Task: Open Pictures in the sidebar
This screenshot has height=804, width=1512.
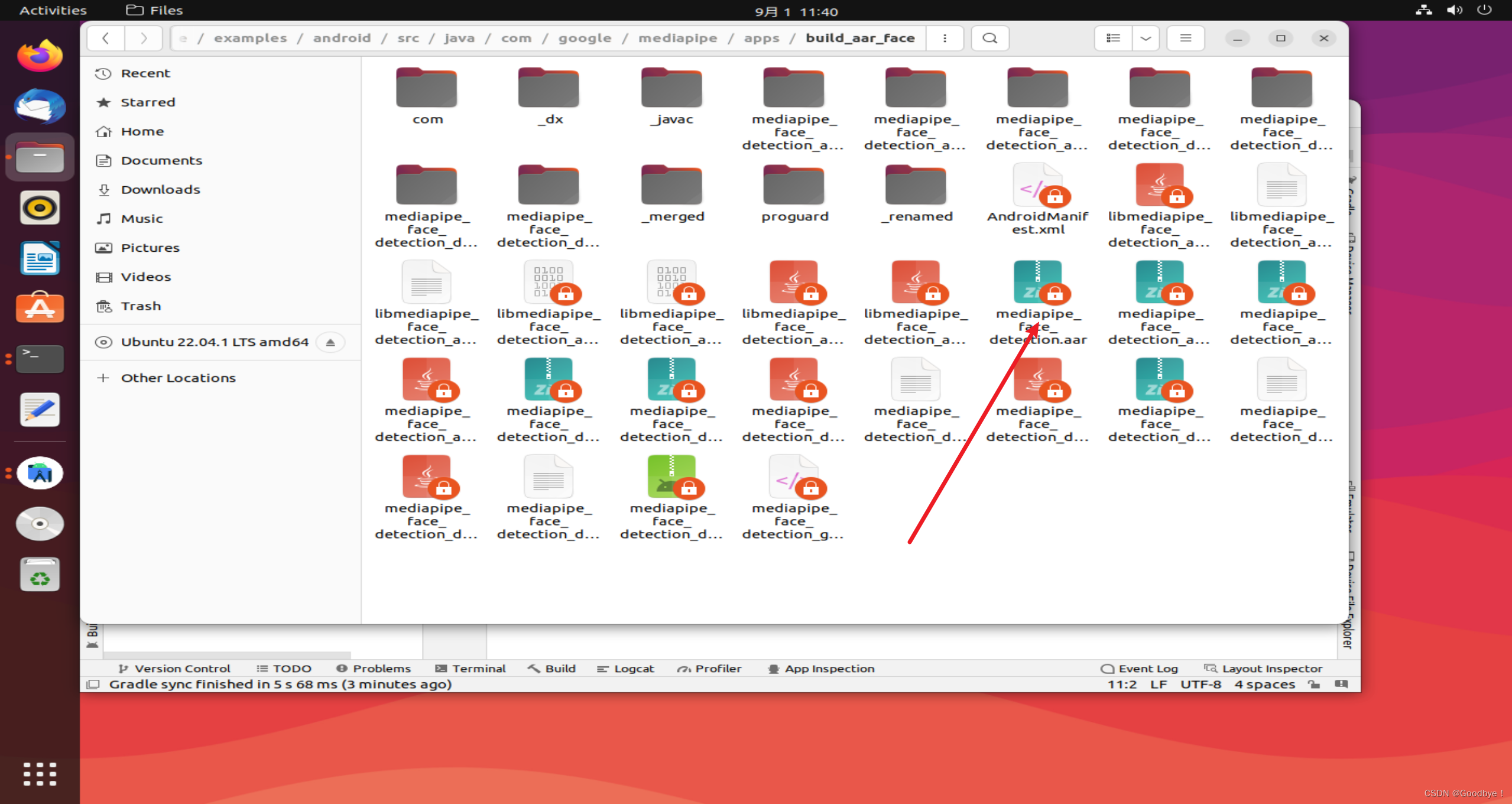Action: 220,248
